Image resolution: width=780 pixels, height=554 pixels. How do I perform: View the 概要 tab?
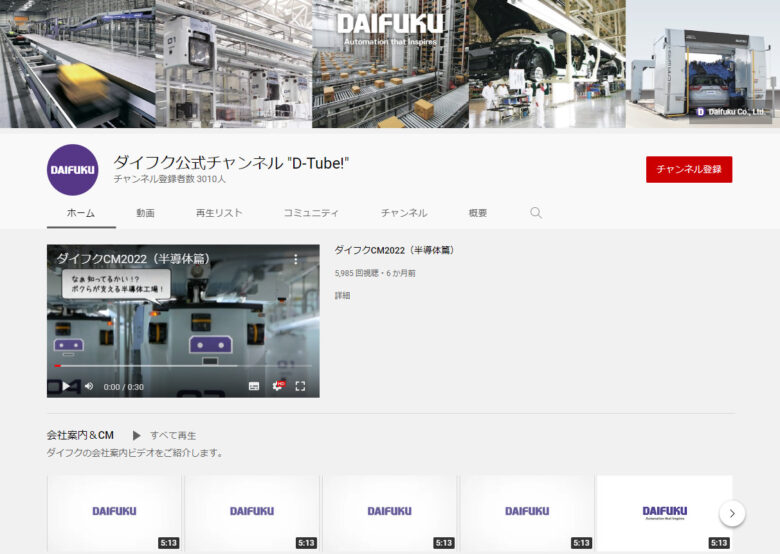(478, 213)
